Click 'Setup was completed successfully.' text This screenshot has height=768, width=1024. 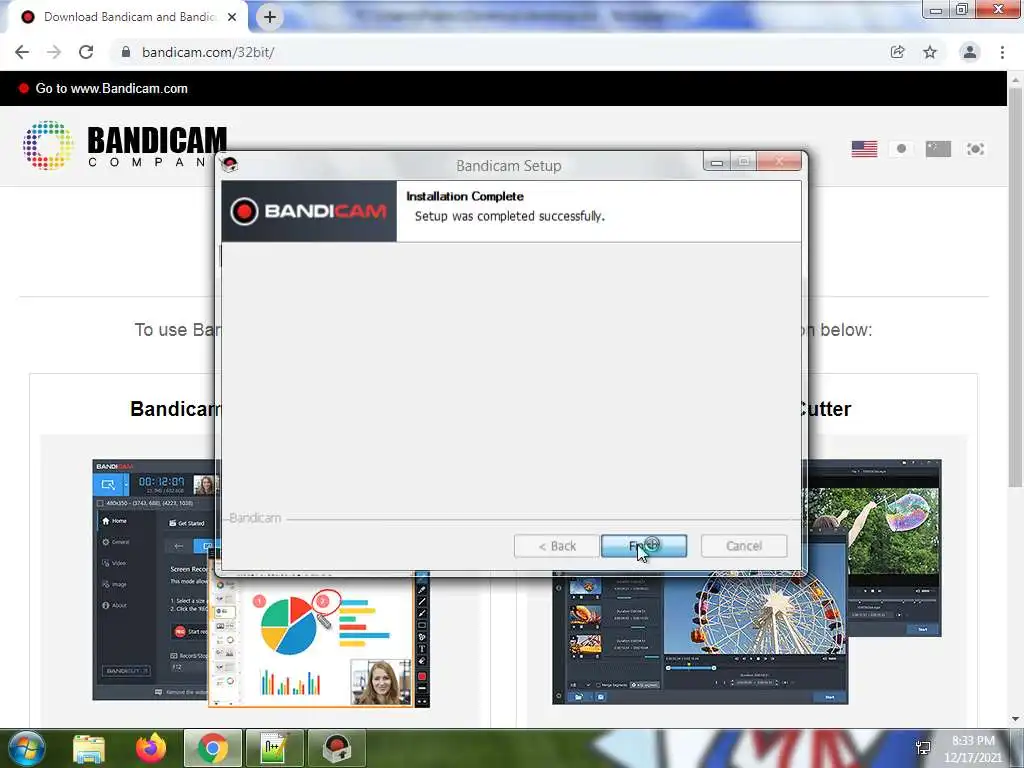(x=510, y=216)
